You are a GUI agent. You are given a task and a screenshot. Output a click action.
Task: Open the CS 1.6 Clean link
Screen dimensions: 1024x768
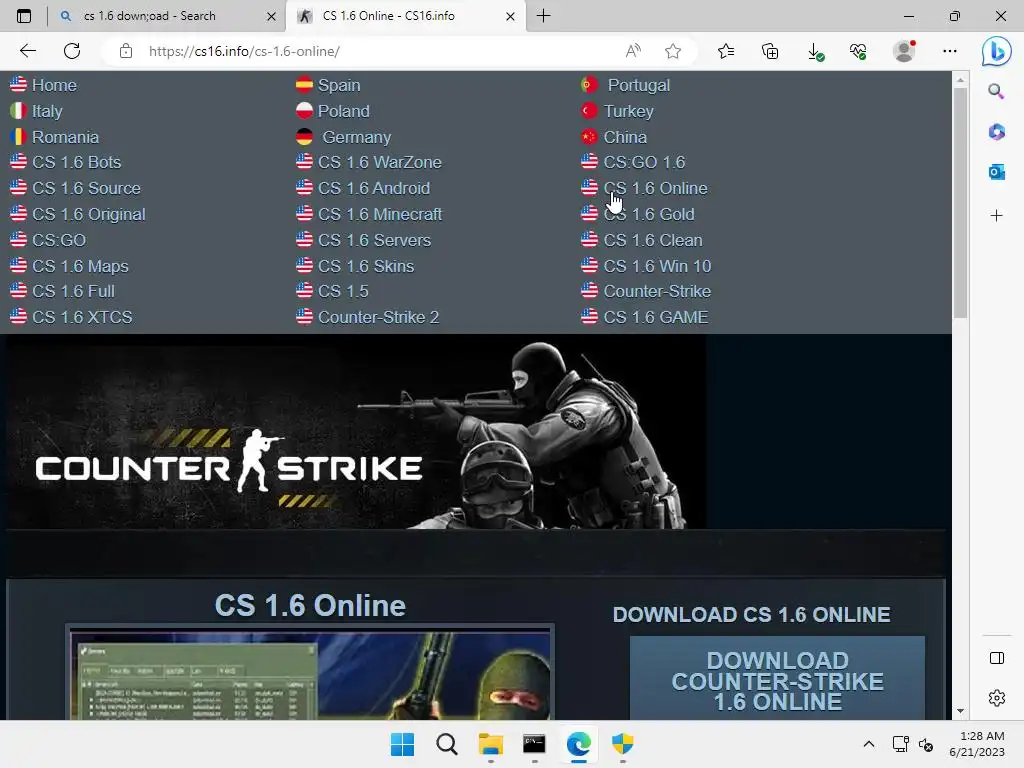click(x=652, y=240)
